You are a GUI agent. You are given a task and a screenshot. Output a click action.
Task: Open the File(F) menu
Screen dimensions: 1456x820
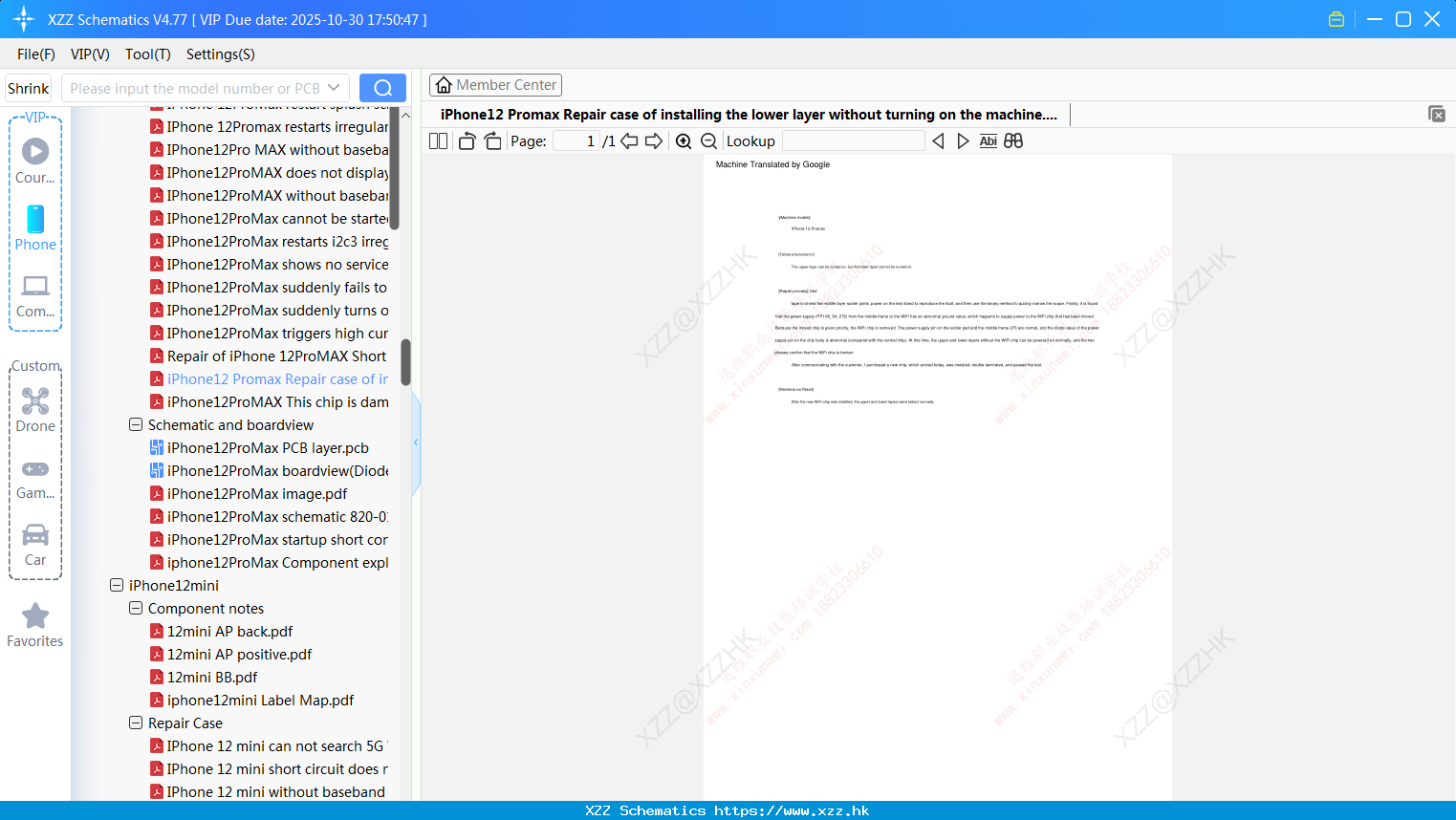pyautogui.click(x=36, y=54)
